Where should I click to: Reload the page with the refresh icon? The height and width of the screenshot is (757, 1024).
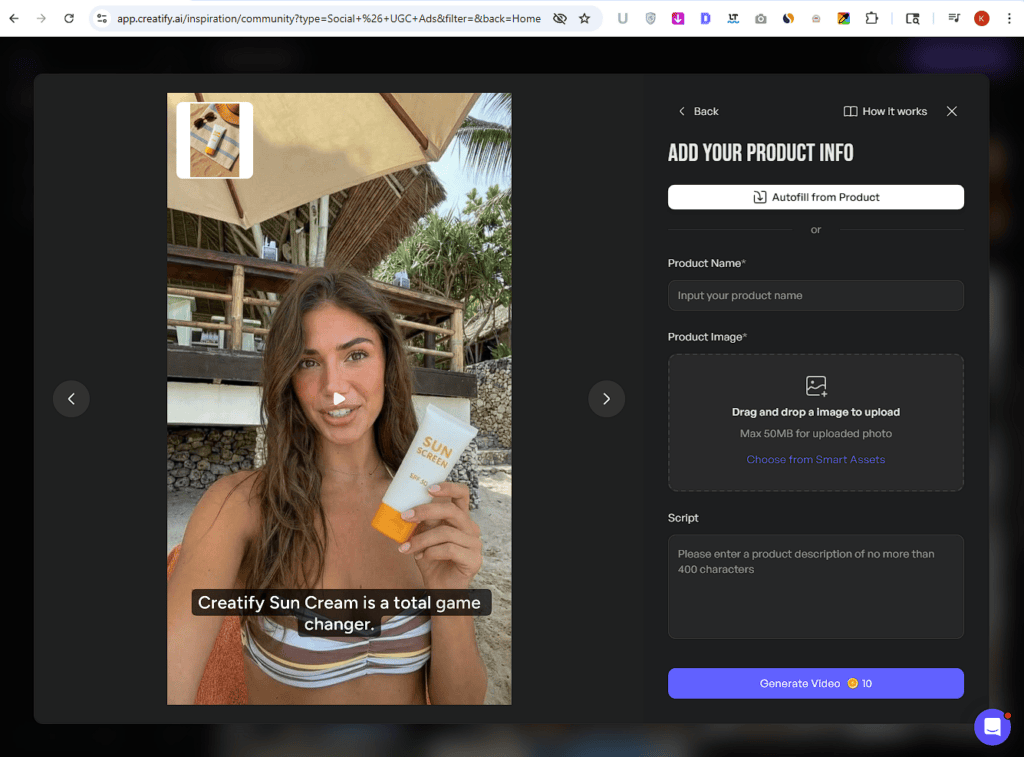point(69,18)
